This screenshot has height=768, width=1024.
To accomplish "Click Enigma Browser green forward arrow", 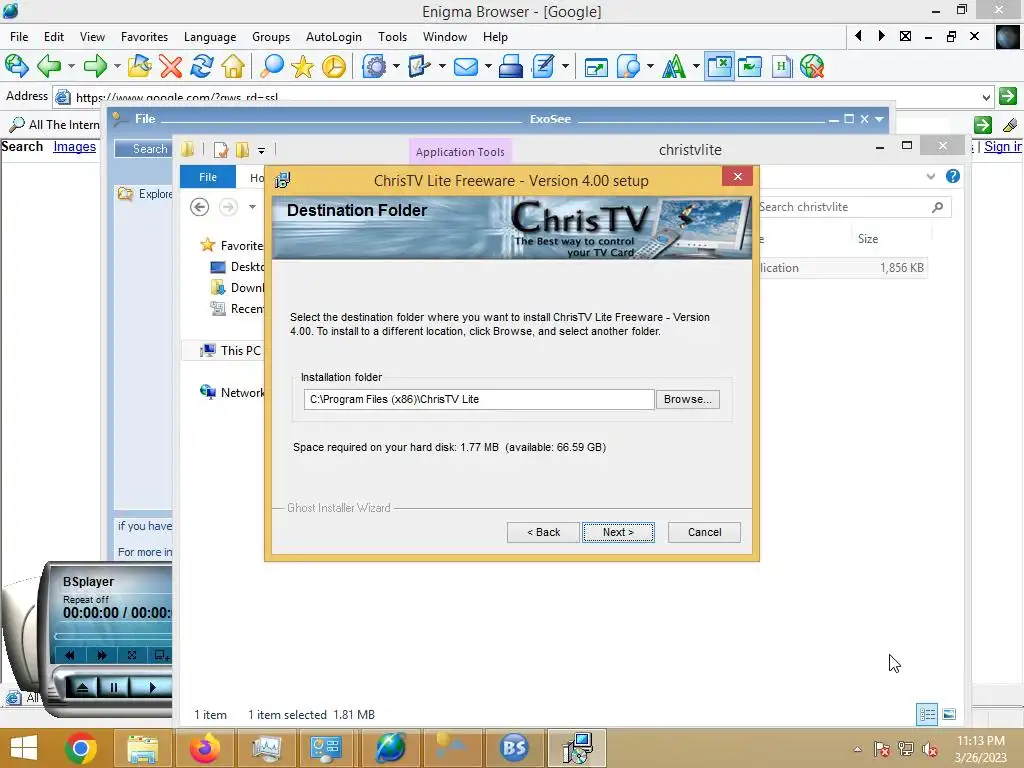I will [x=95, y=66].
